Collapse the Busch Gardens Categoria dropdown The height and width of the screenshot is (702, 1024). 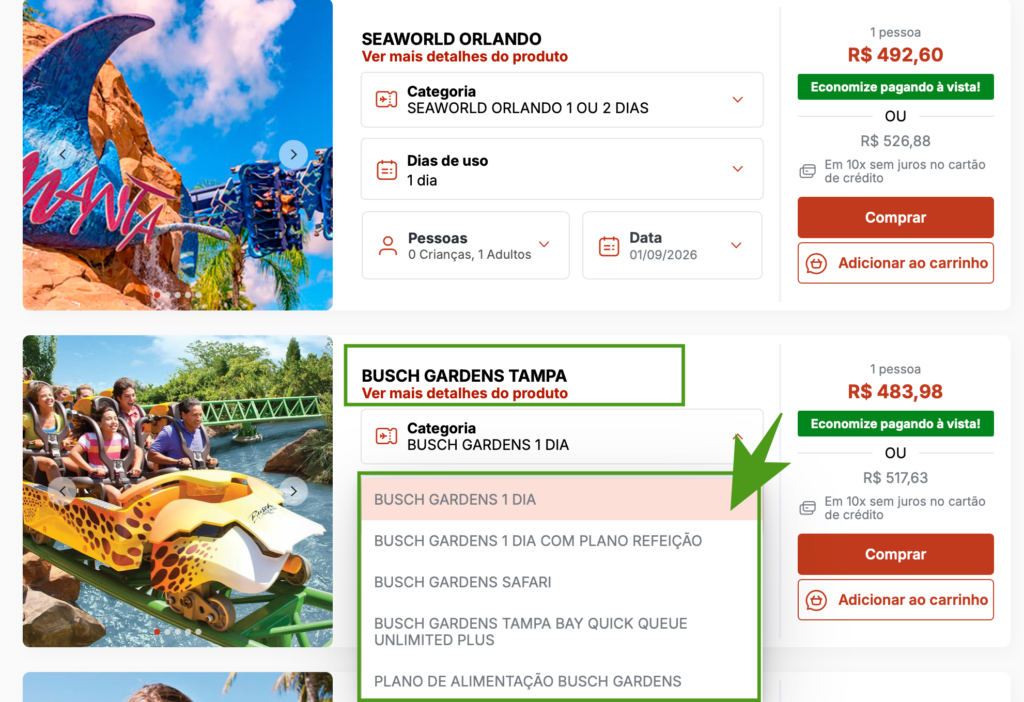pos(737,436)
